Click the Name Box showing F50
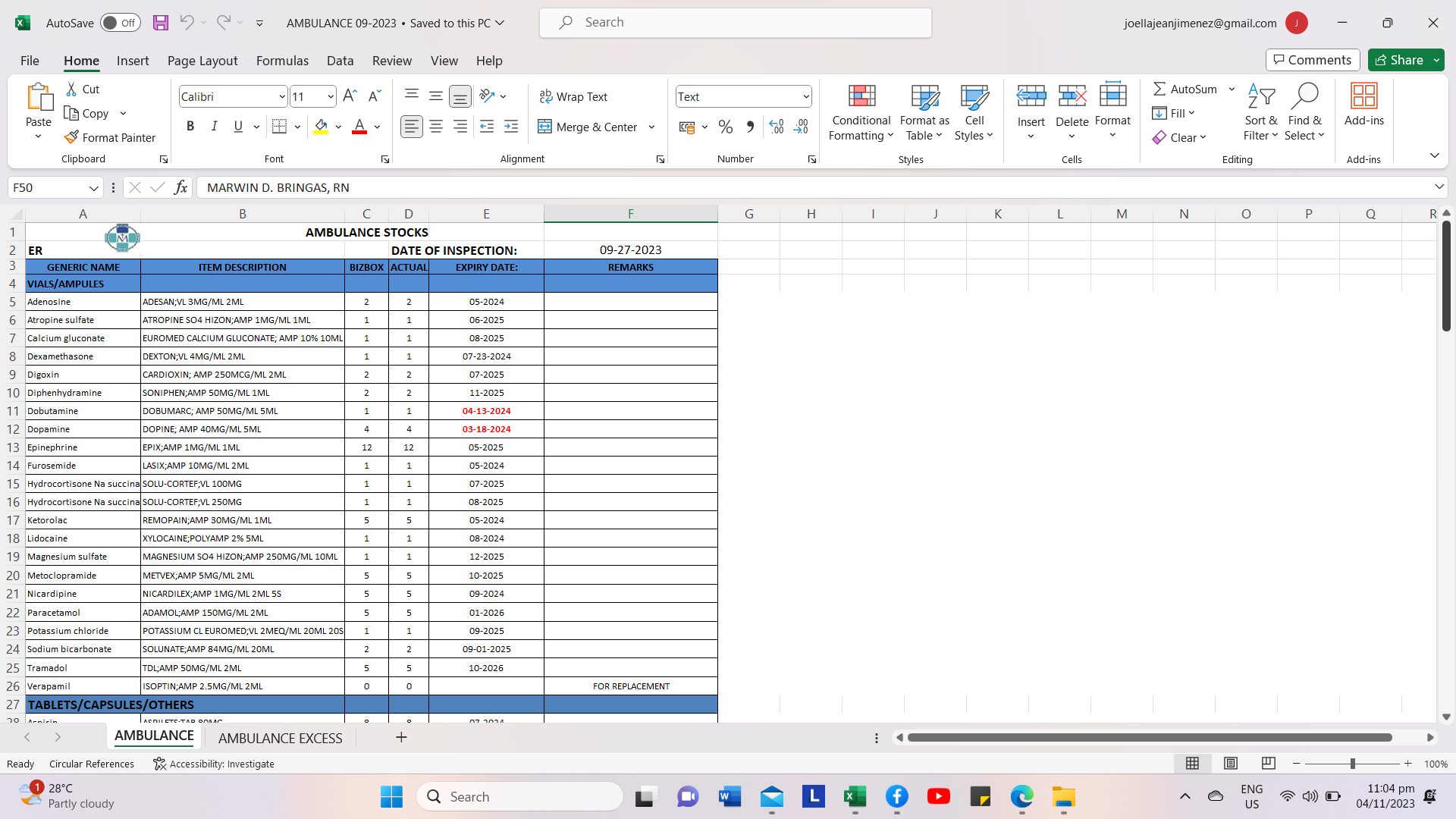Screen dimensions: 1456x819 [47, 187]
